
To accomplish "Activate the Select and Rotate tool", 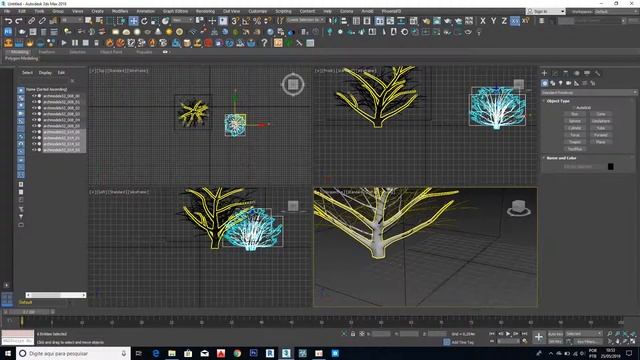I will [144, 21].
